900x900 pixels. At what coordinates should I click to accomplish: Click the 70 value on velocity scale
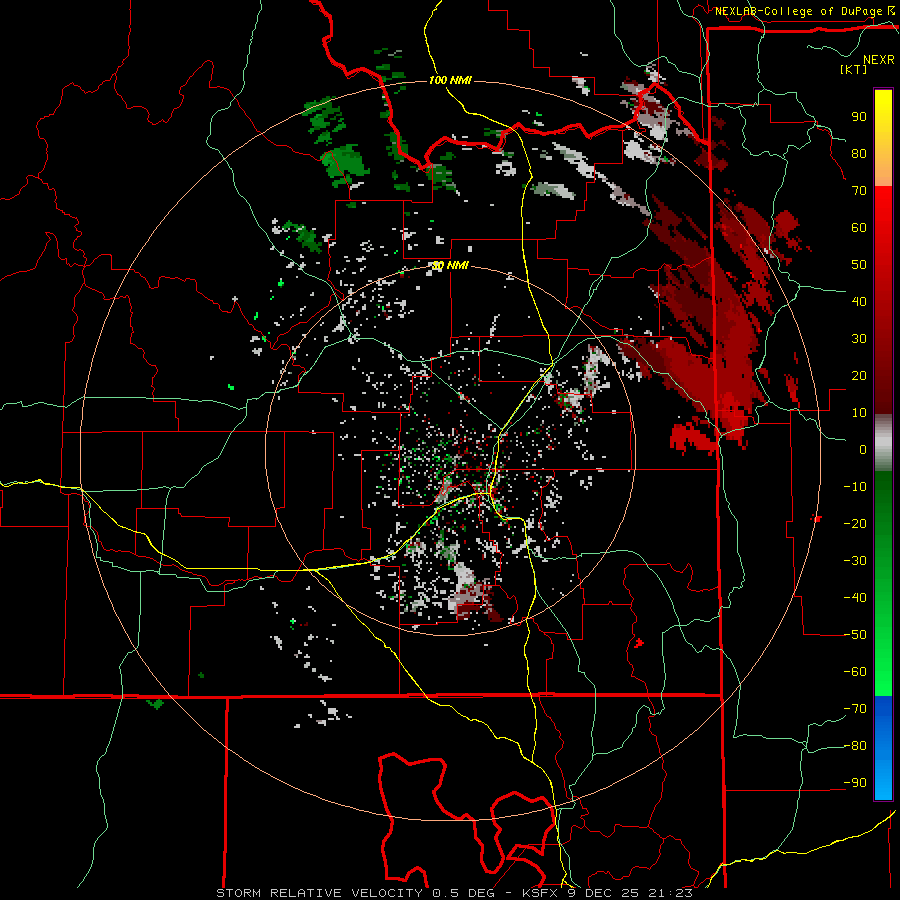(859, 191)
